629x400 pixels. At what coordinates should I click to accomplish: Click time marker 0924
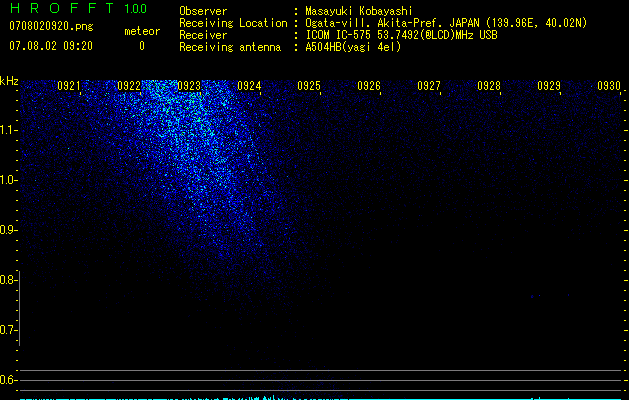249,86
